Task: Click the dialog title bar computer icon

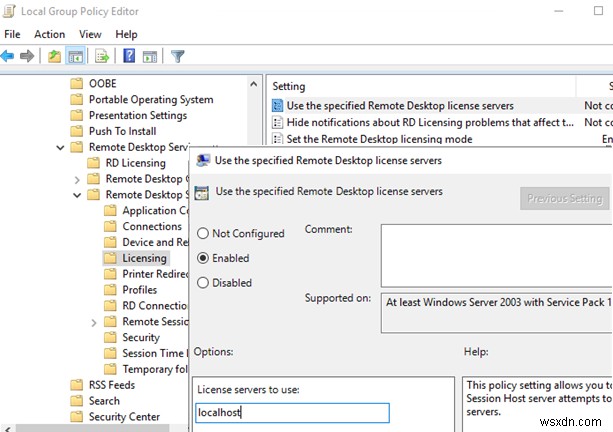Action: [x=203, y=160]
